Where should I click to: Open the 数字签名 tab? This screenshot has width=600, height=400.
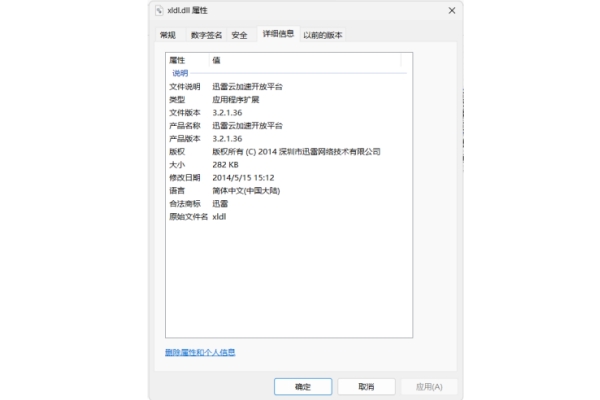click(206, 35)
